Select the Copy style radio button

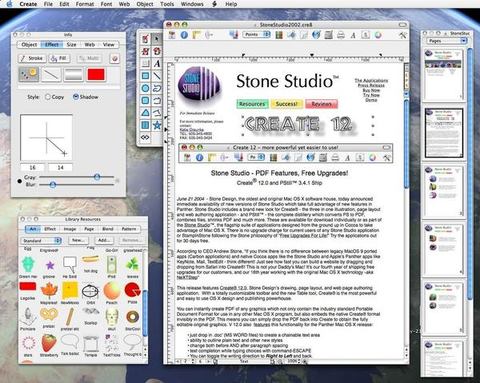point(48,97)
